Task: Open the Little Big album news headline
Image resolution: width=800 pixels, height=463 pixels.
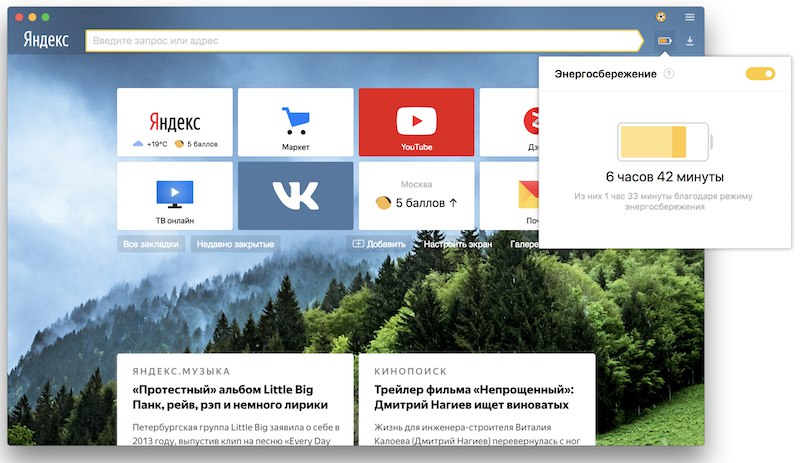Action: pos(230,397)
